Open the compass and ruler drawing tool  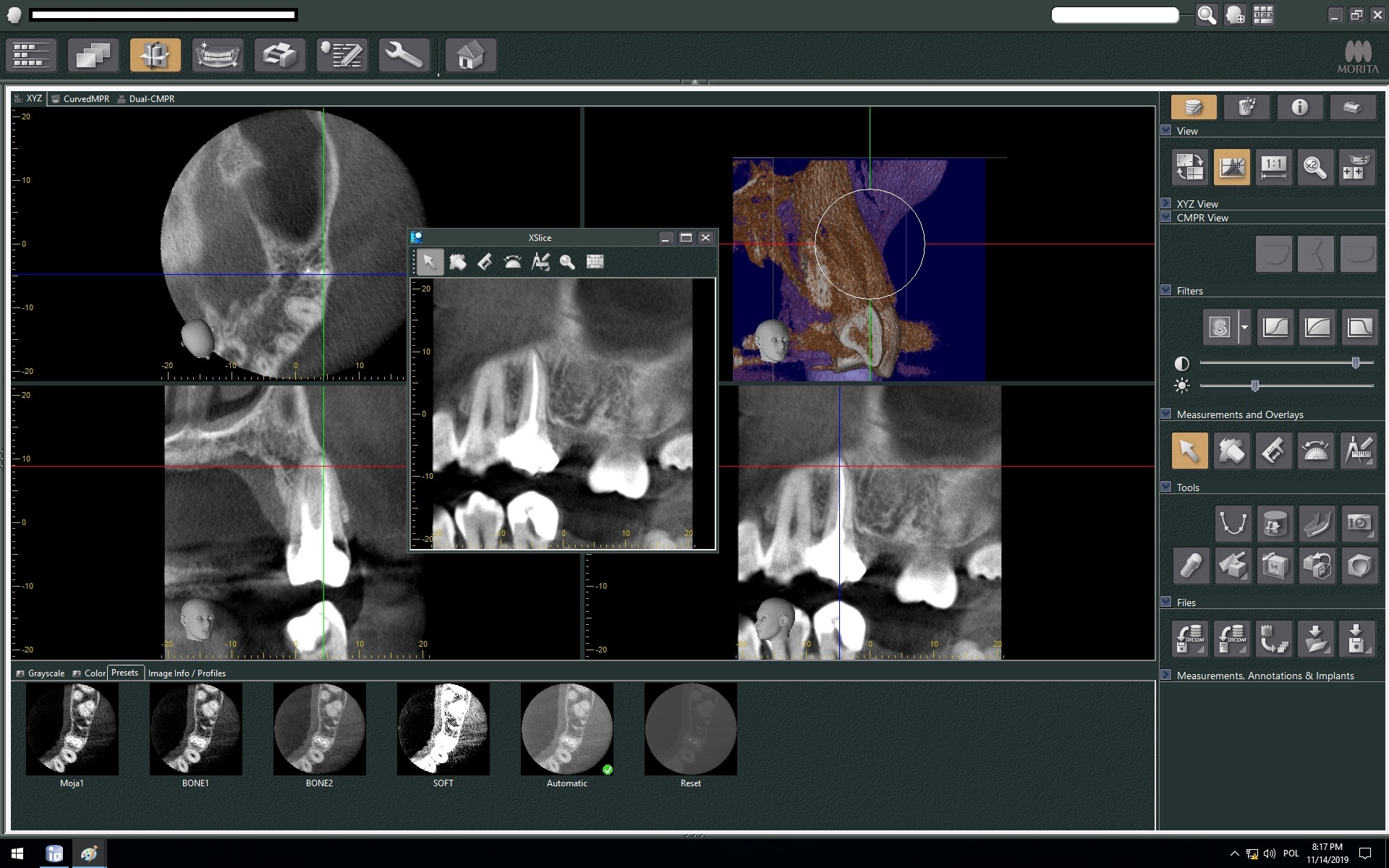click(1358, 451)
